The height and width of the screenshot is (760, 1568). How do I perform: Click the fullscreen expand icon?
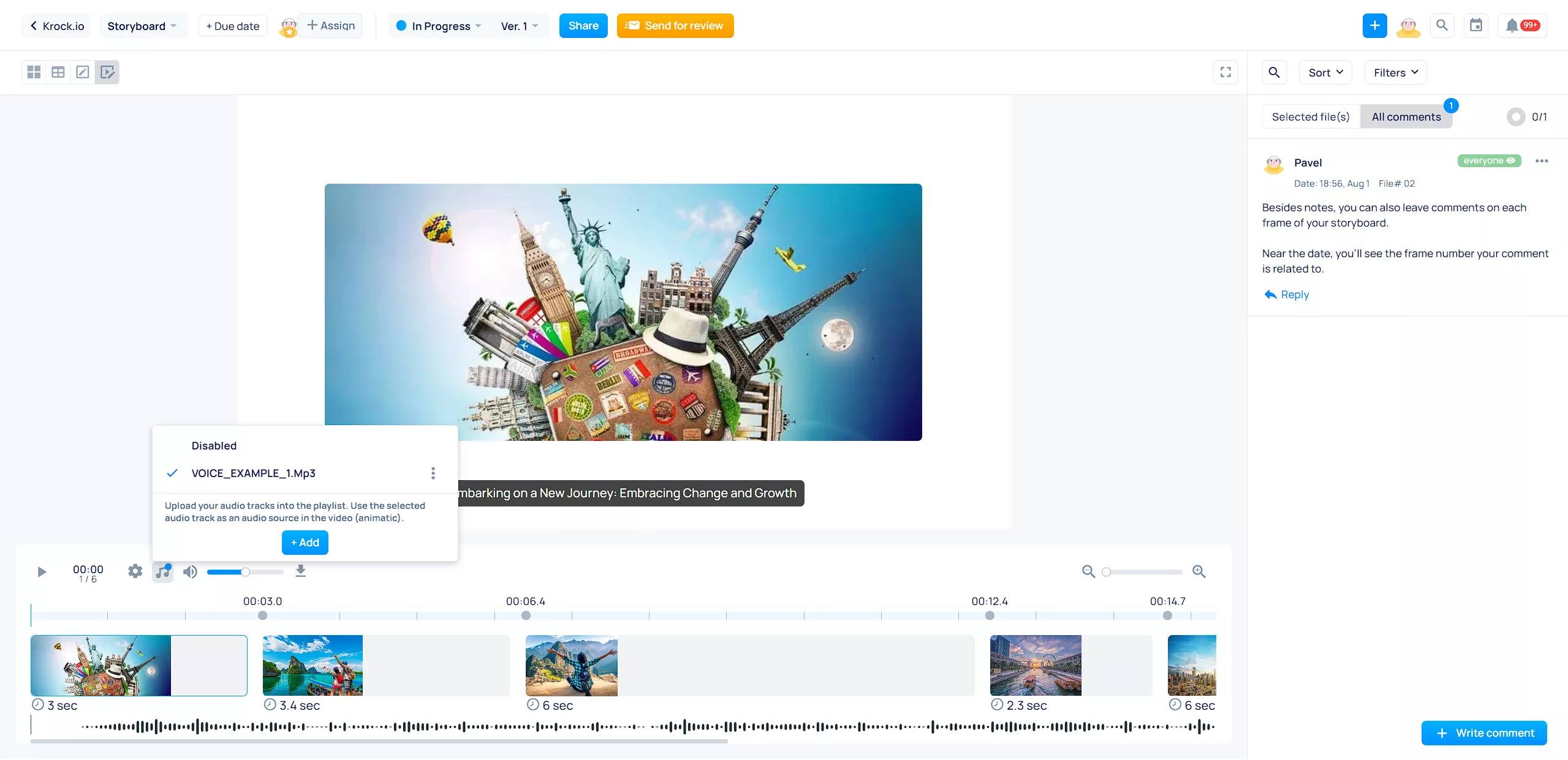[1225, 72]
